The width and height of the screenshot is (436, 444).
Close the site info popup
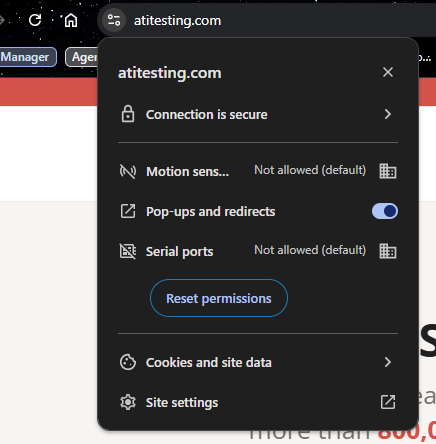(x=388, y=72)
